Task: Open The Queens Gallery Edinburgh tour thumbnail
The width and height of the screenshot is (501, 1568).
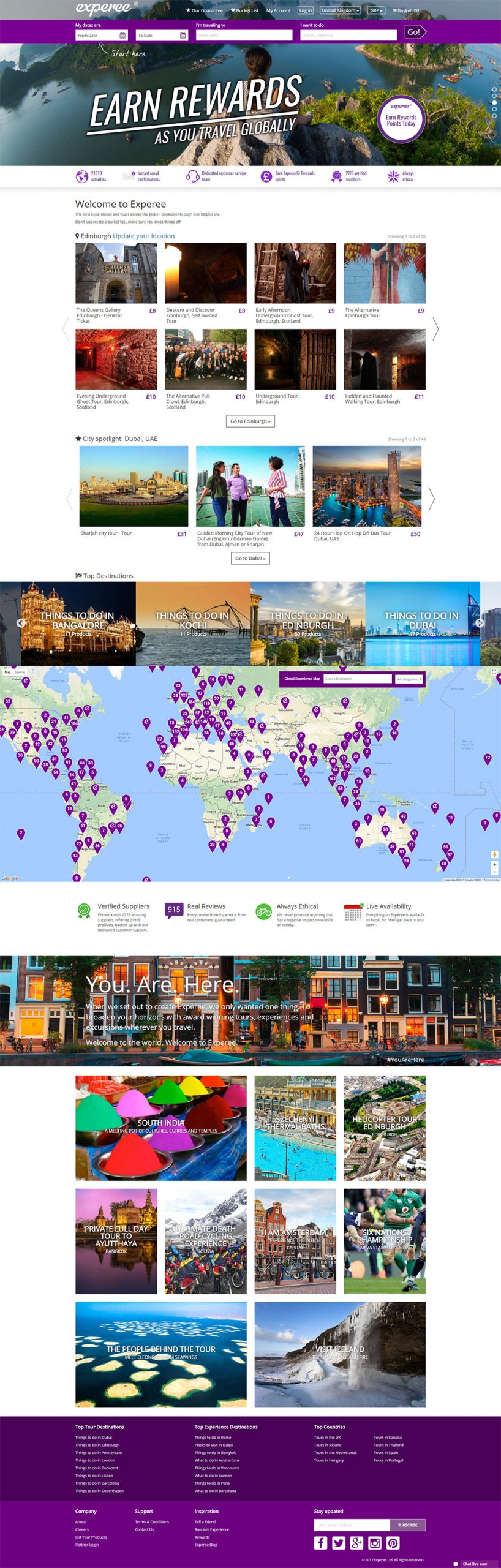Action: click(116, 273)
